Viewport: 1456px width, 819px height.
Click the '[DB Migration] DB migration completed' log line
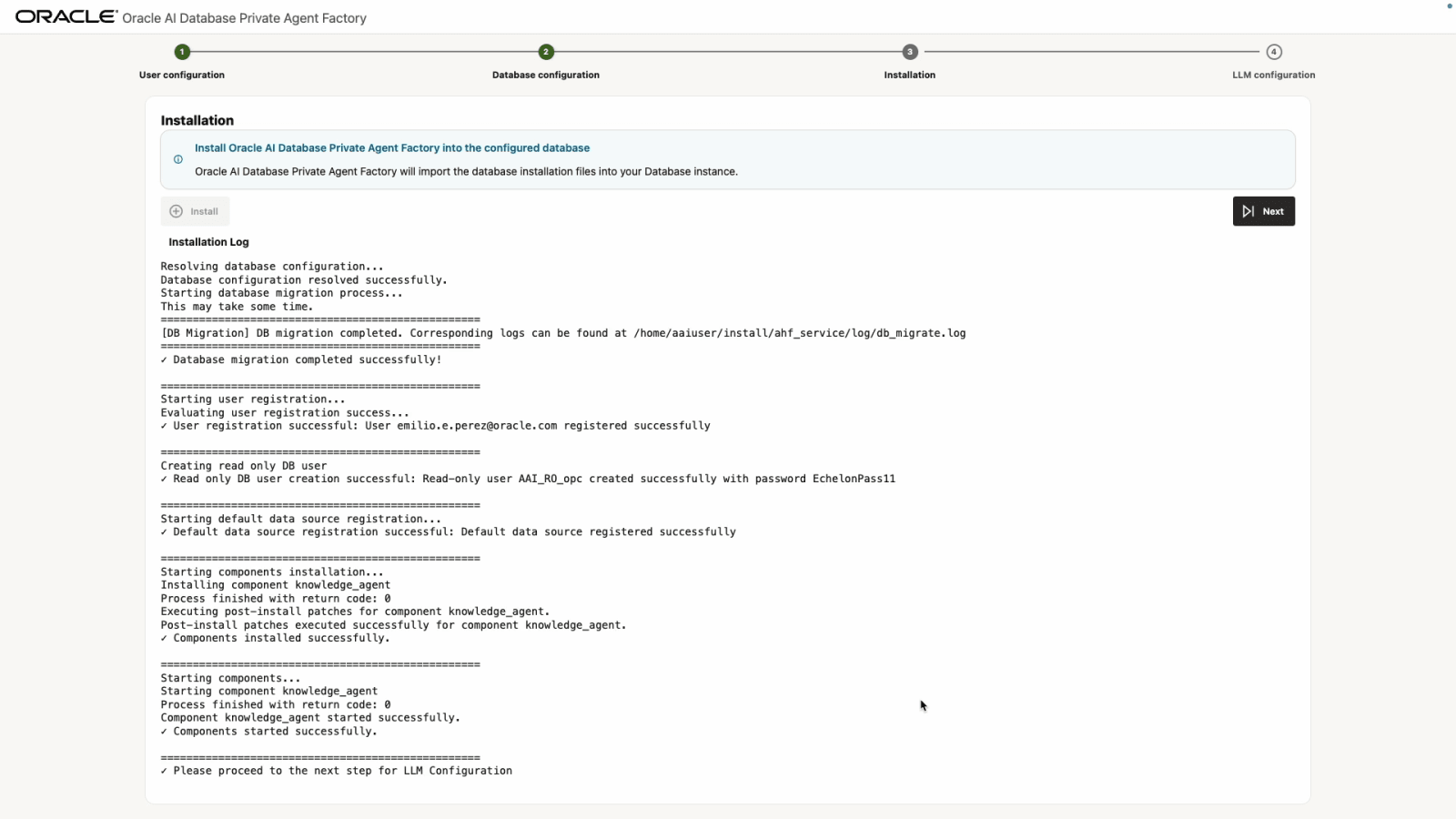point(563,333)
